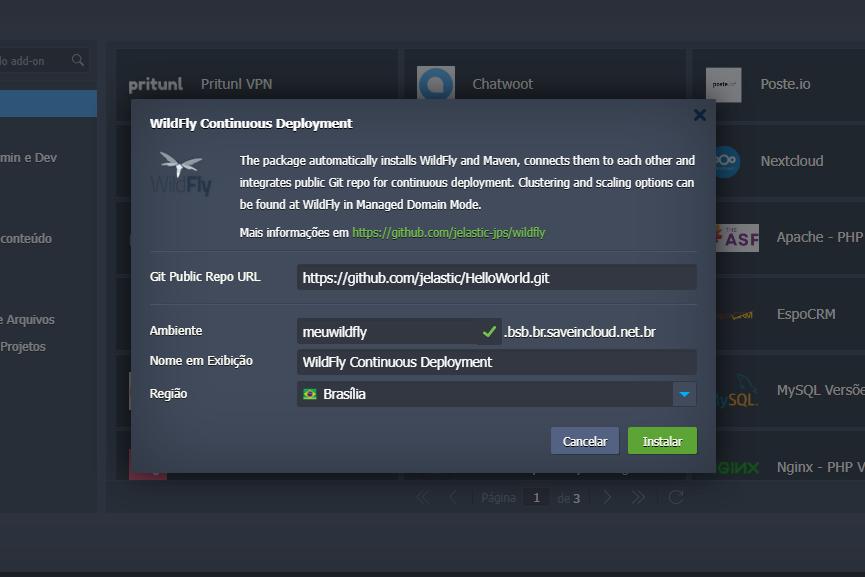This screenshot has height=577, width=865.
Task: Click the Git Public Repo URL field
Action: (x=496, y=278)
